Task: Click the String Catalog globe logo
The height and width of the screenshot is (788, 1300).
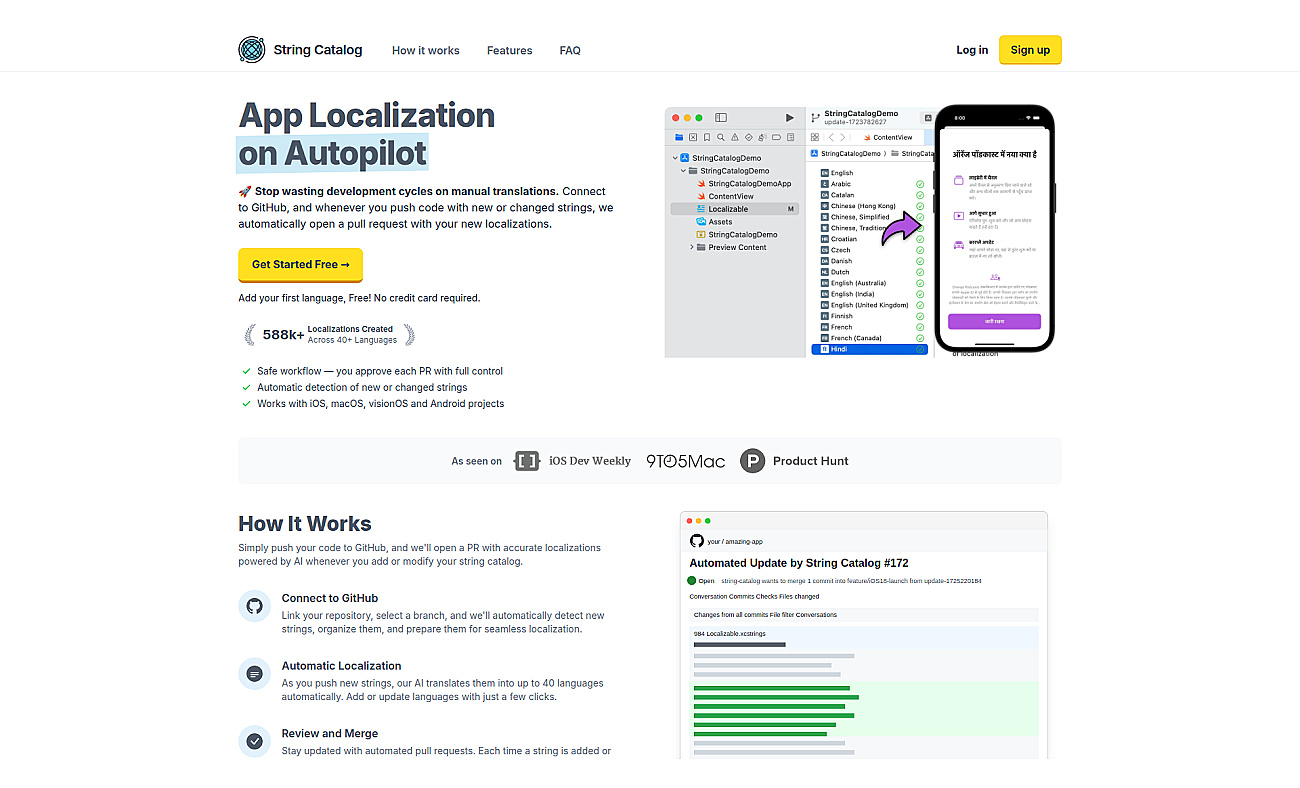Action: (x=251, y=49)
